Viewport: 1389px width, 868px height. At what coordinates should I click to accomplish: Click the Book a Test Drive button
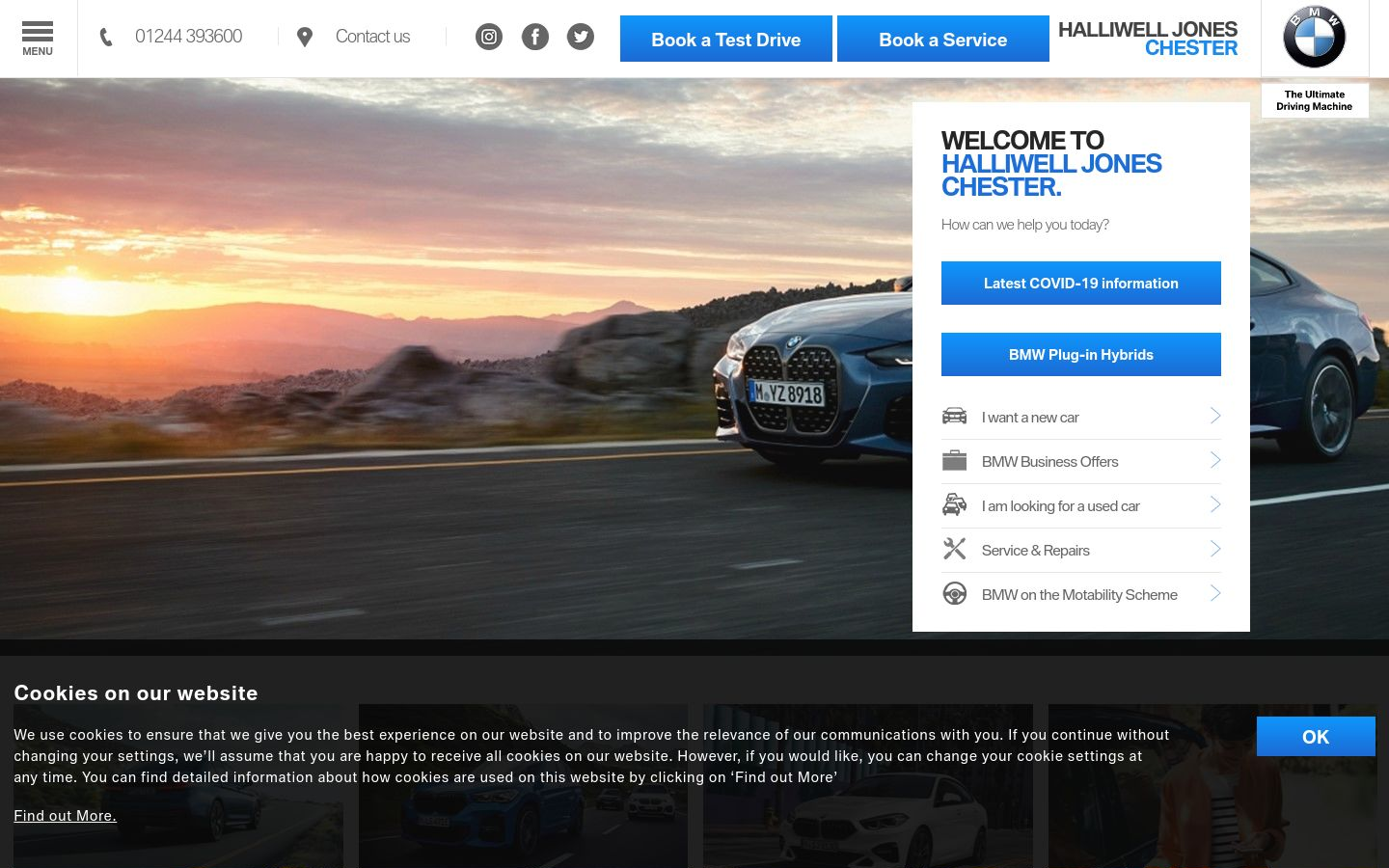(726, 39)
